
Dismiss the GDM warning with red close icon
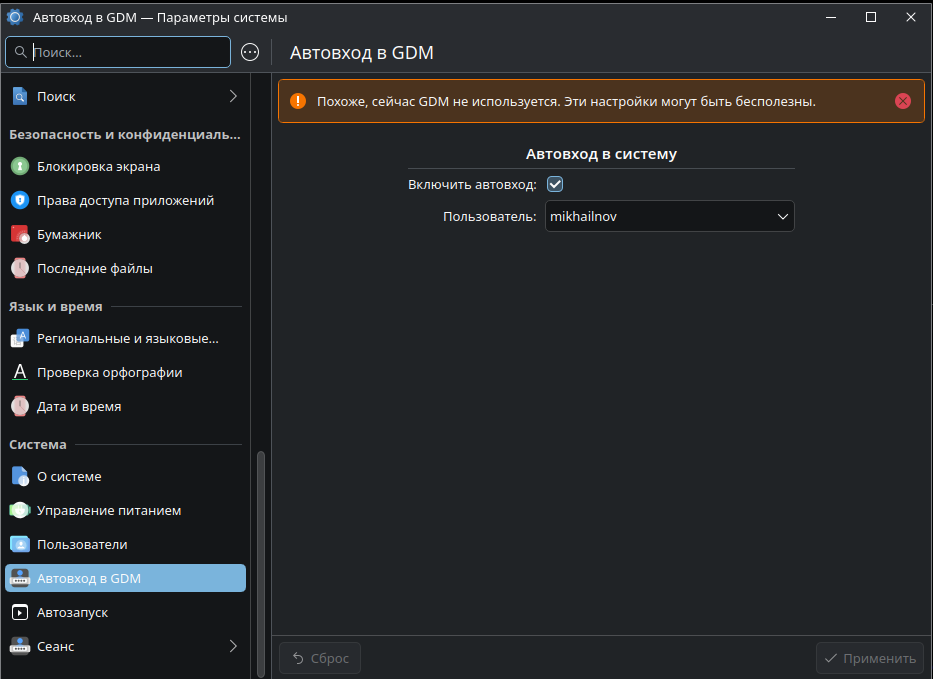pyautogui.click(x=903, y=101)
